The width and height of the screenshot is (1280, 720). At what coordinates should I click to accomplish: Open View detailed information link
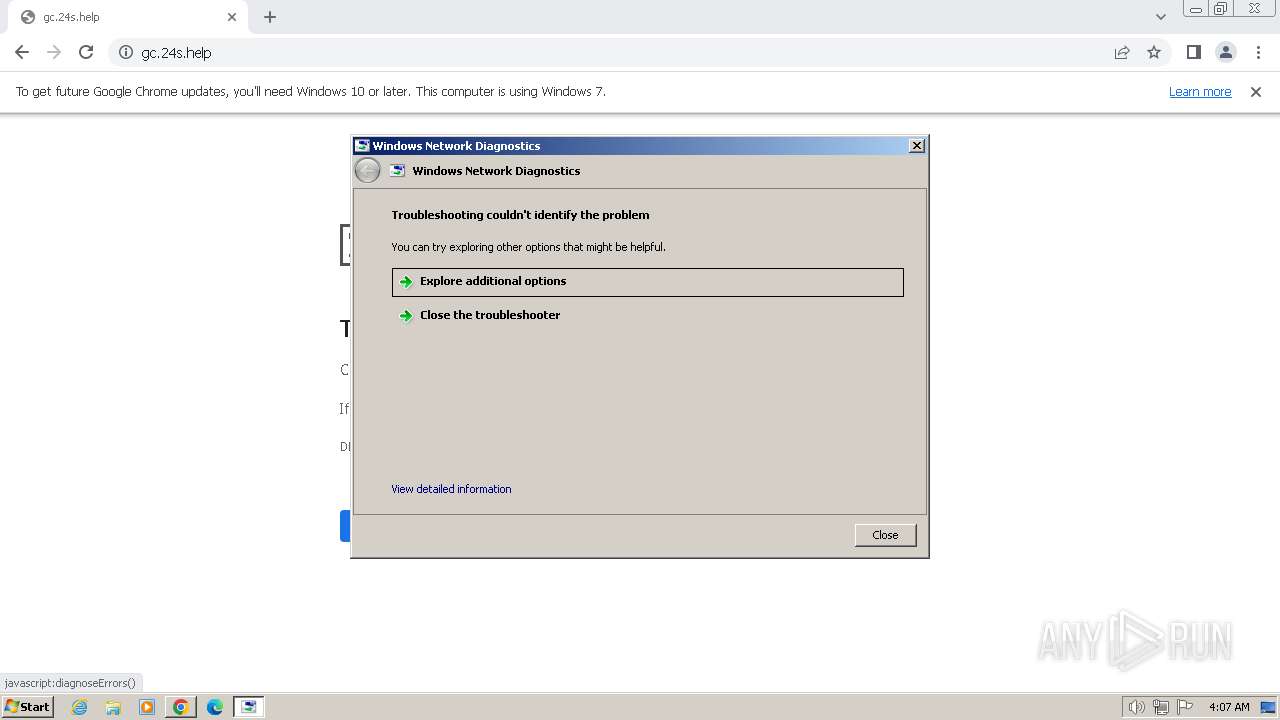[451, 489]
